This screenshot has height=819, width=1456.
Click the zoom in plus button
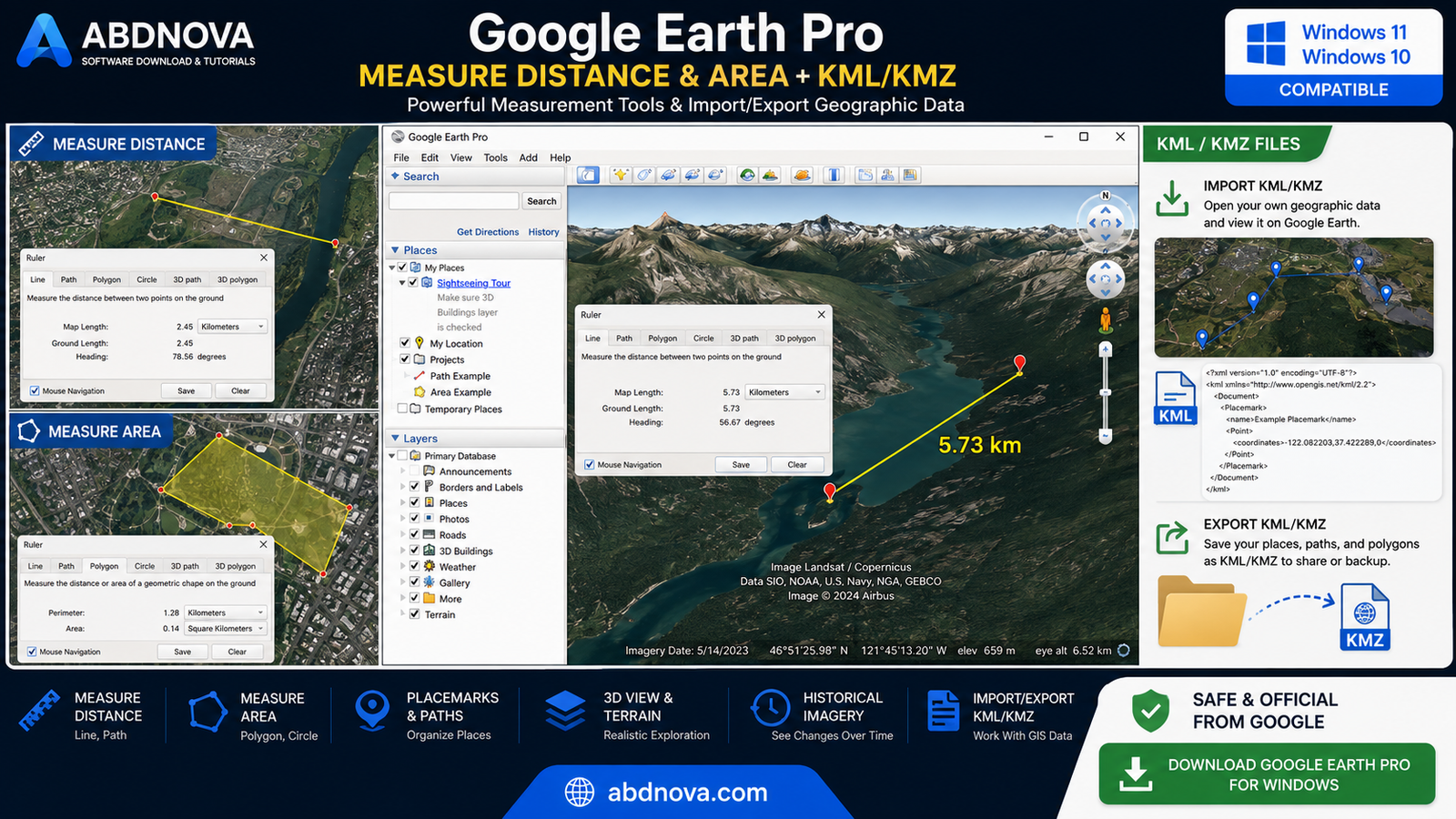coord(1106,349)
